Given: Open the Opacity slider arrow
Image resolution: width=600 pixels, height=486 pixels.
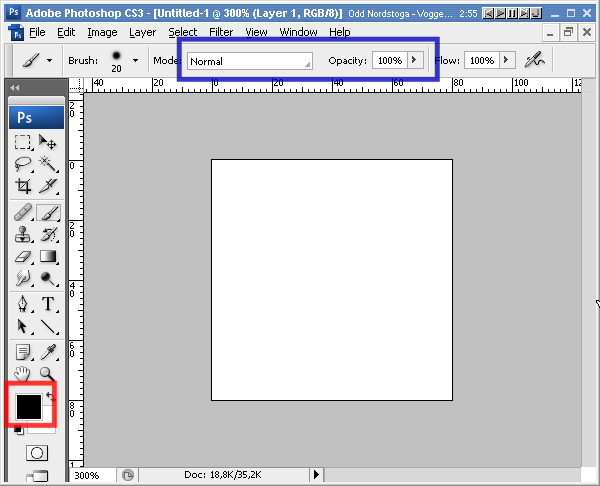Looking at the screenshot, I should [415, 60].
